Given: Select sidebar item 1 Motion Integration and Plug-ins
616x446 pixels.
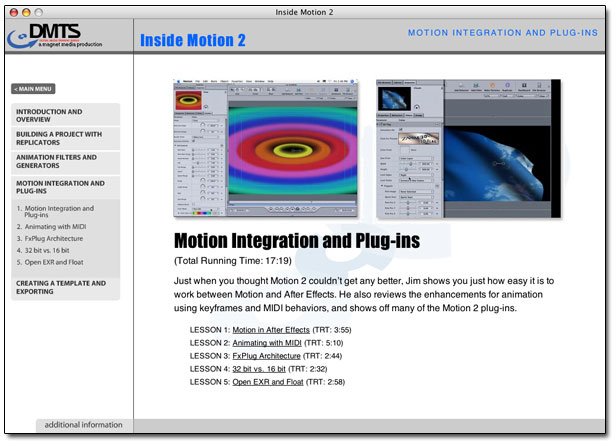Looking at the screenshot, I should pos(55,211).
